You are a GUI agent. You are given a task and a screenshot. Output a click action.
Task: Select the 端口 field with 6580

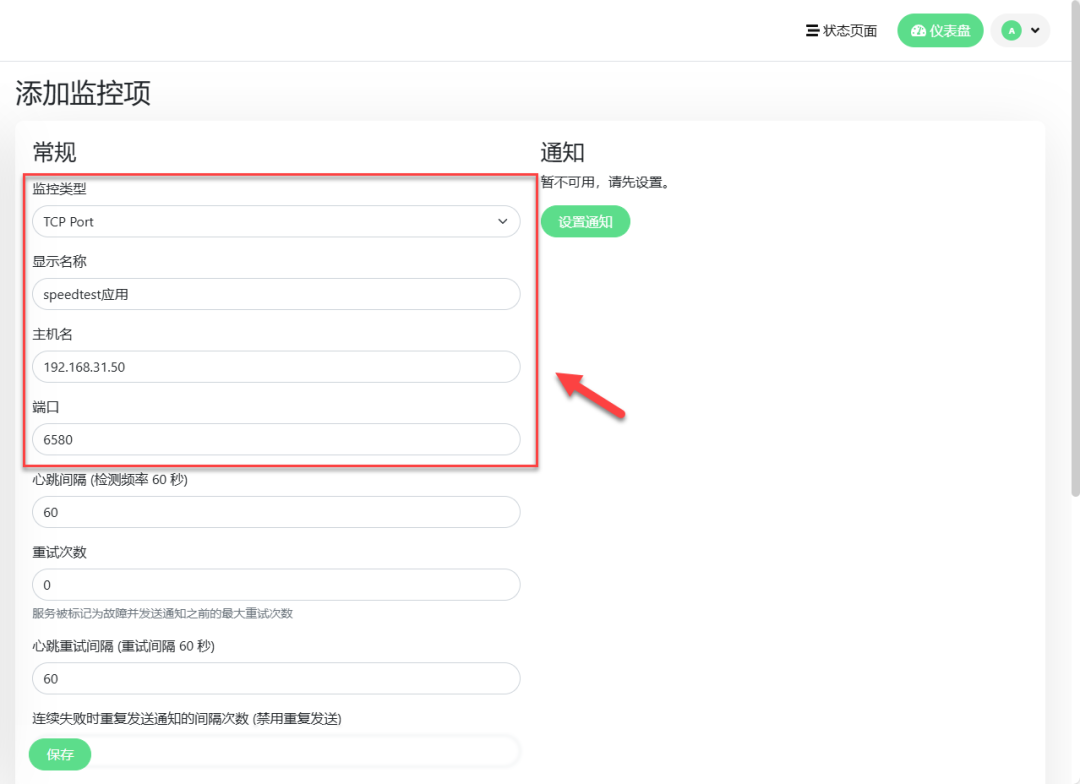point(276,440)
